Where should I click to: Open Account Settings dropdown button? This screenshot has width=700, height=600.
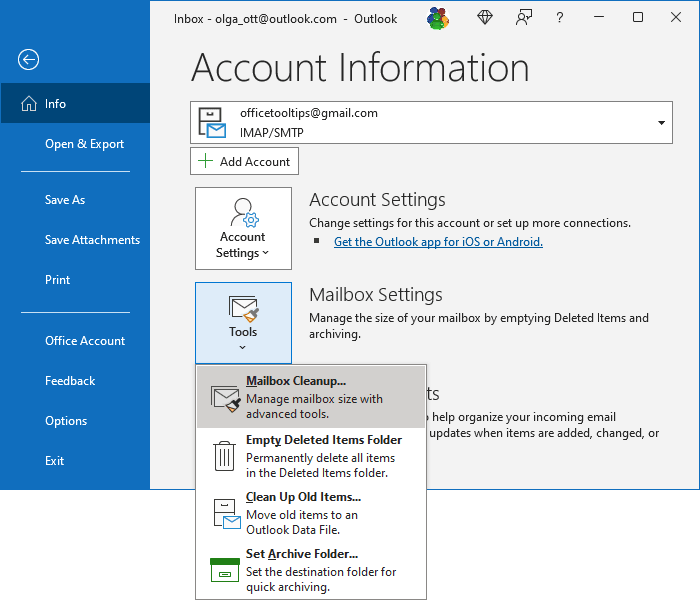(243, 229)
